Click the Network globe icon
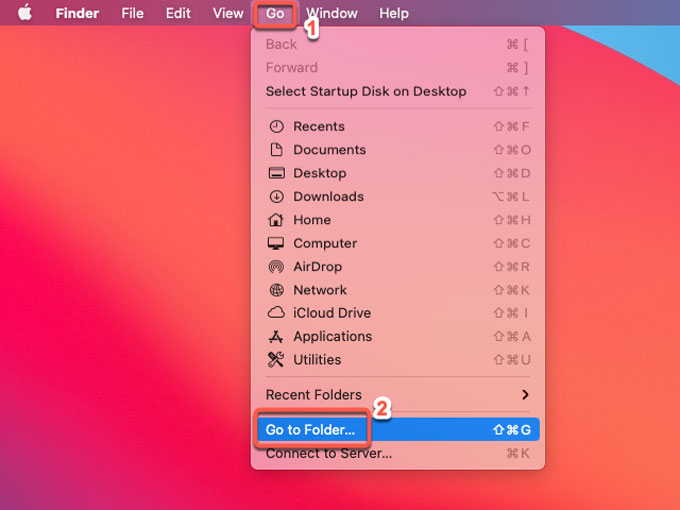Screen dimensions: 680x510 (x=276, y=290)
